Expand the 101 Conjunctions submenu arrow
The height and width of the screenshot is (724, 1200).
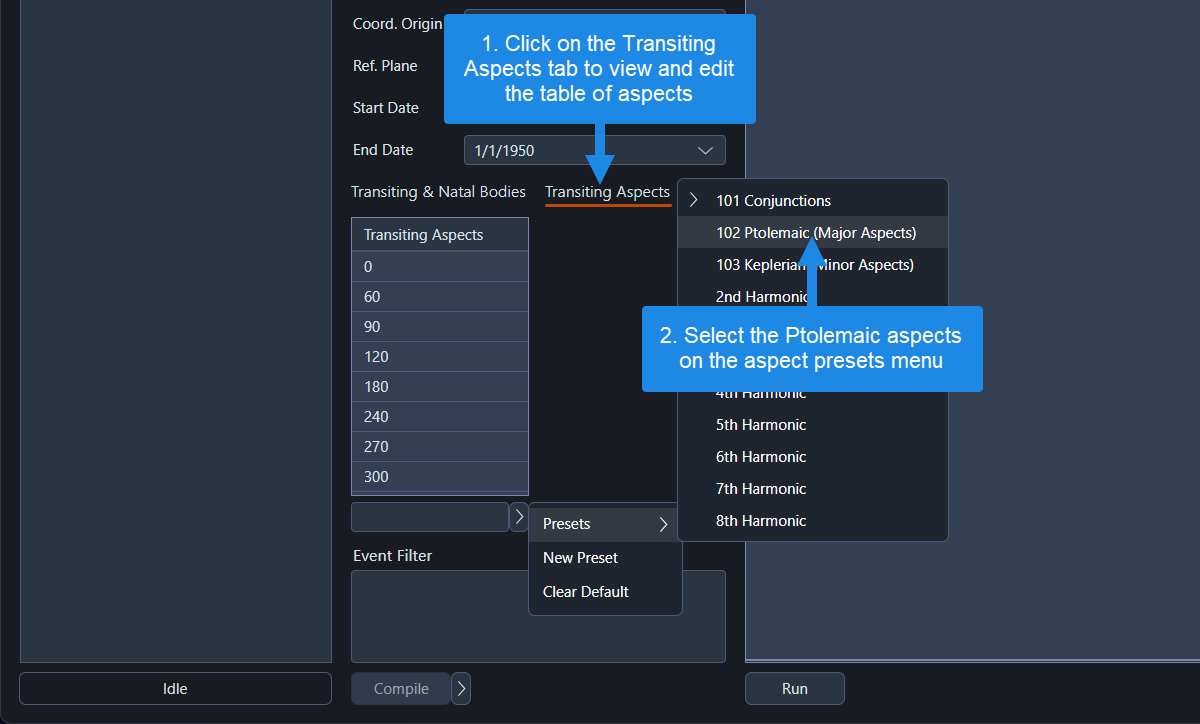[694, 201]
